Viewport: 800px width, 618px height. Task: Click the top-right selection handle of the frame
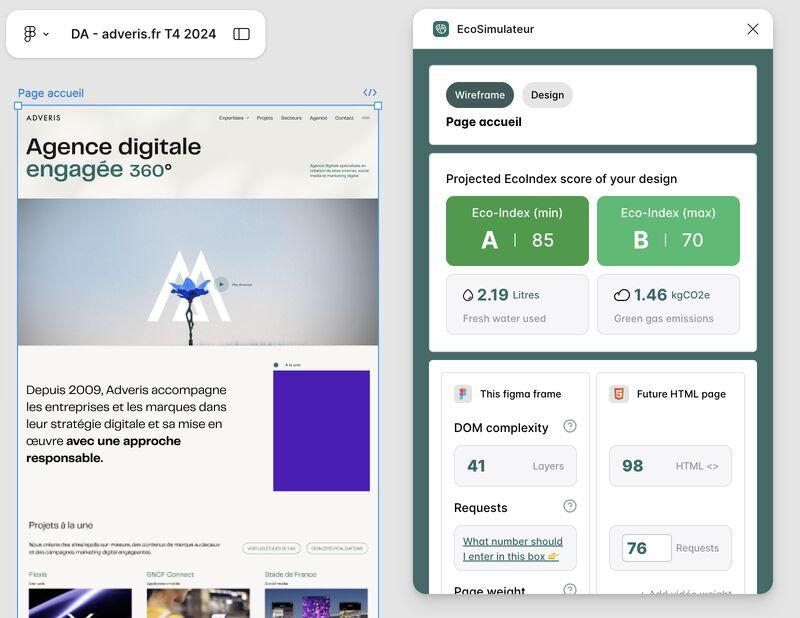[x=378, y=106]
